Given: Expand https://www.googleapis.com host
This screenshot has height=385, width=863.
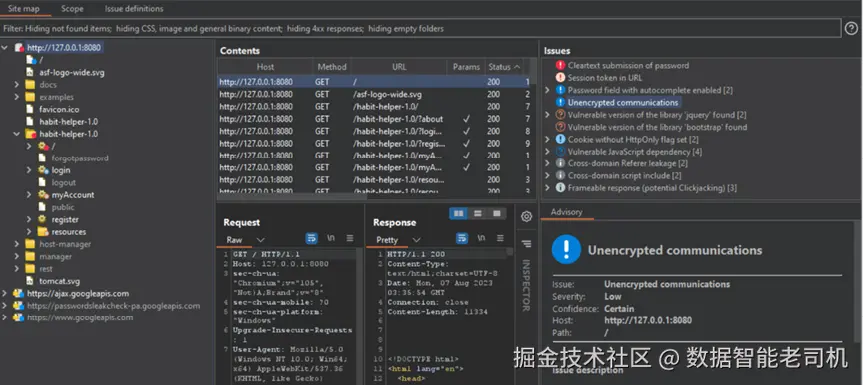Looking at the screenshot, I should click(x=5, y=317).
